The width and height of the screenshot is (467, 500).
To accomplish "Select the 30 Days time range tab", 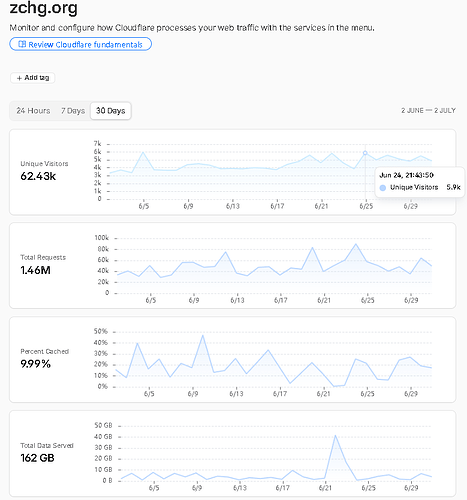I will pyautogui.click(x=111, y=111).
